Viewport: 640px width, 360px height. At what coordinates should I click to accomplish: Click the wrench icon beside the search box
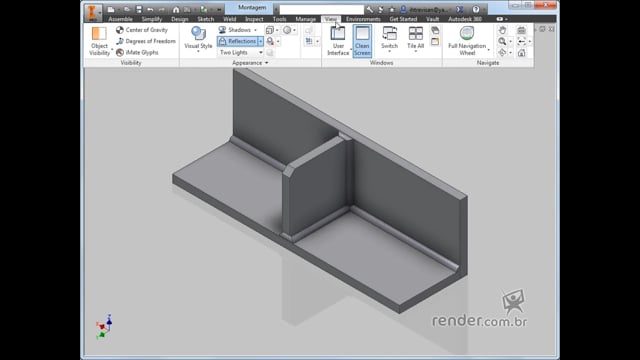[x=370, y=9]
